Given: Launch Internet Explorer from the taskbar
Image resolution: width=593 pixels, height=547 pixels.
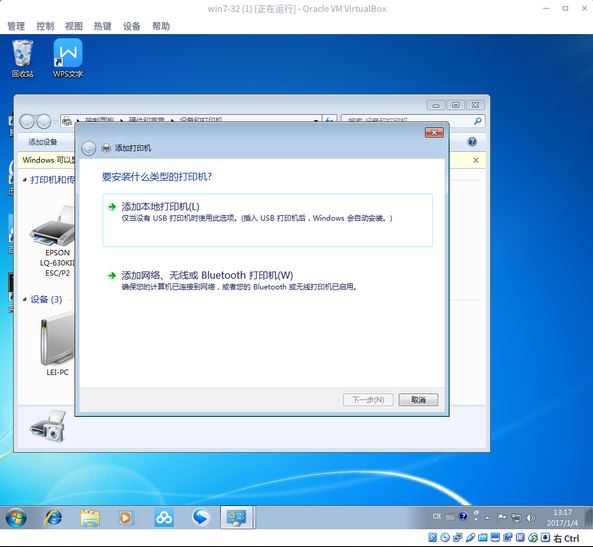Looking at the screenshot, I should [53, 517].
